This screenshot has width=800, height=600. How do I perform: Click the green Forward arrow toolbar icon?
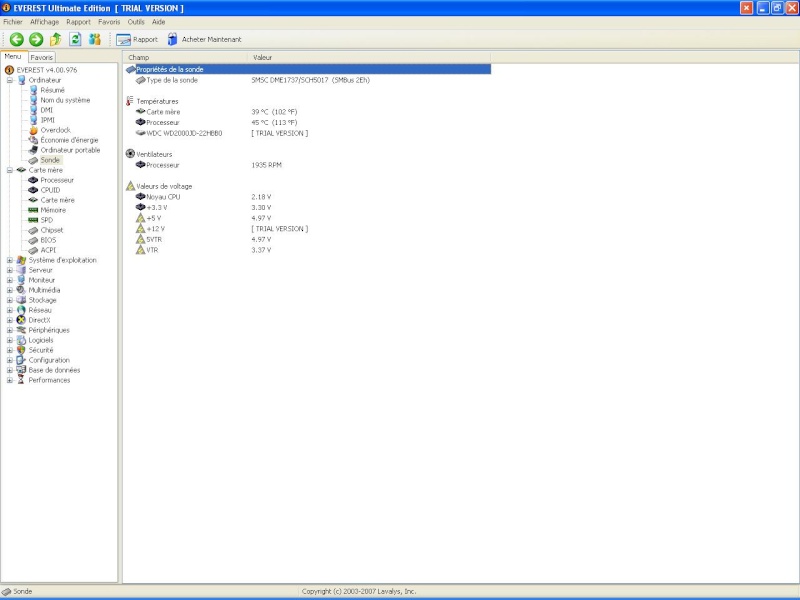click(x=36, y=39)
